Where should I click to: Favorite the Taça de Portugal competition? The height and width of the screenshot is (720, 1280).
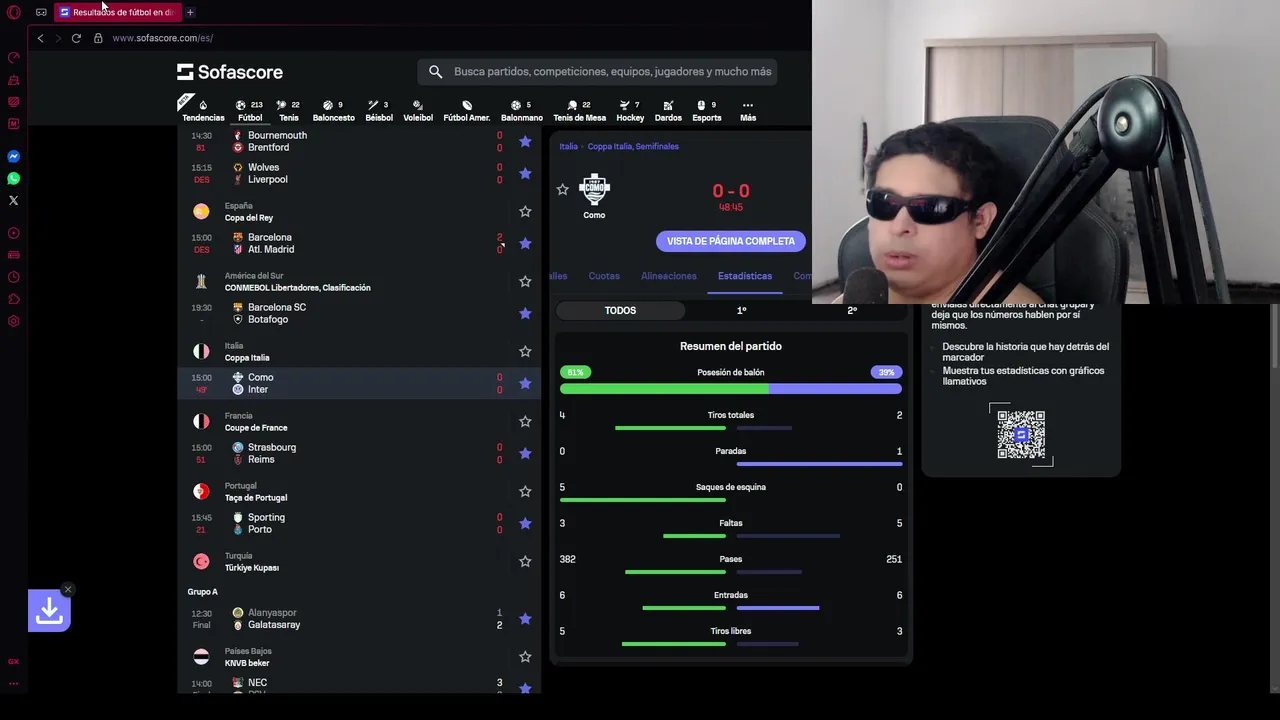(x=525, y=491)
